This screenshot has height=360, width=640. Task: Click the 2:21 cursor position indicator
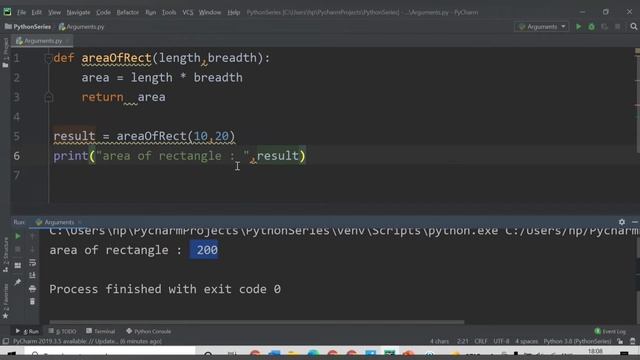click(462, 341)
